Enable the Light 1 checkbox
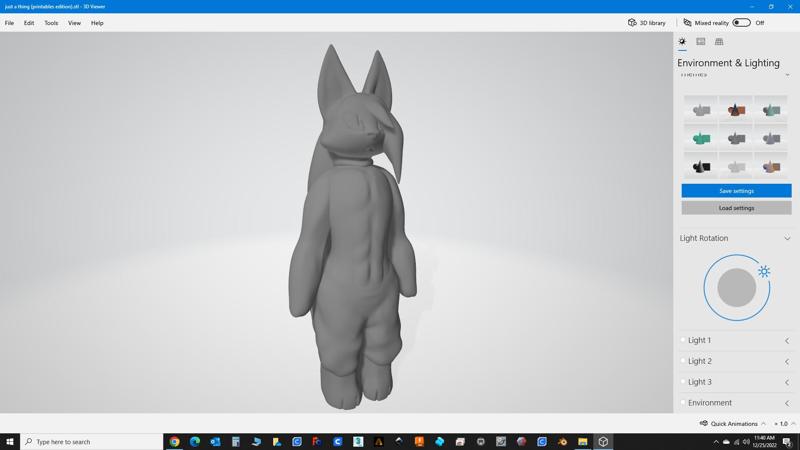 (x=683, y=340)
